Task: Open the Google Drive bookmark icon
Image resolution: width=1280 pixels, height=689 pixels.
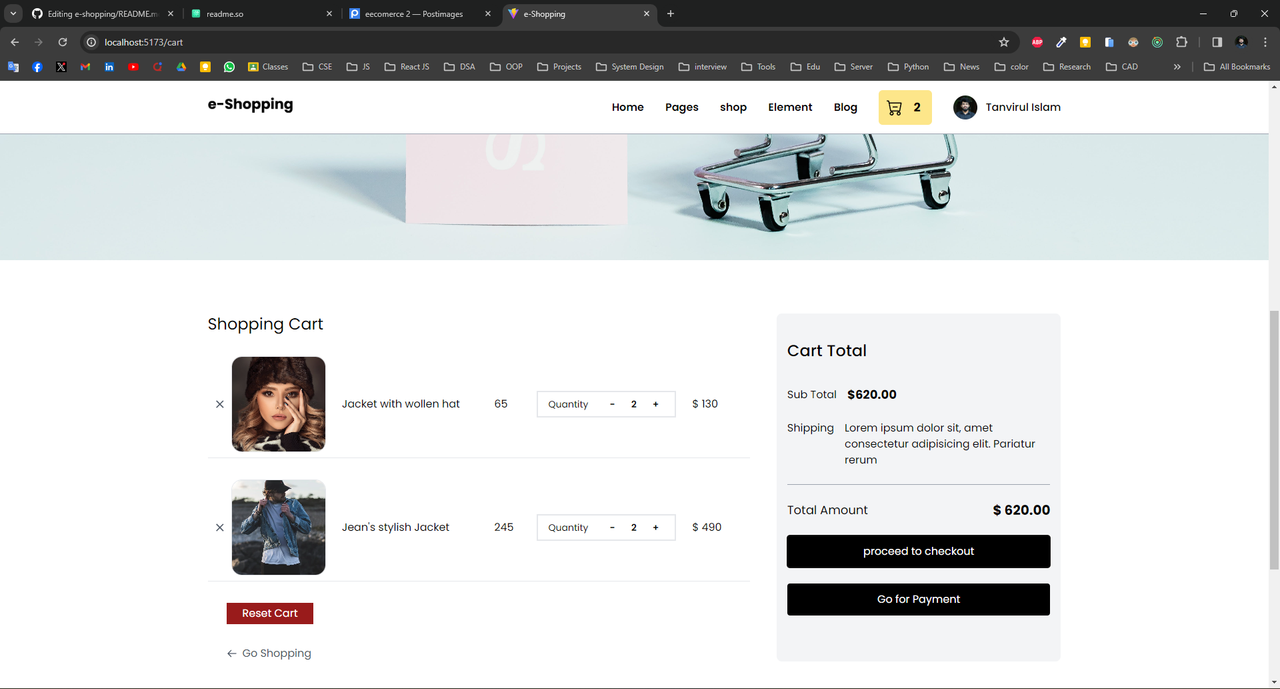Action: click(x=181, y=67)
